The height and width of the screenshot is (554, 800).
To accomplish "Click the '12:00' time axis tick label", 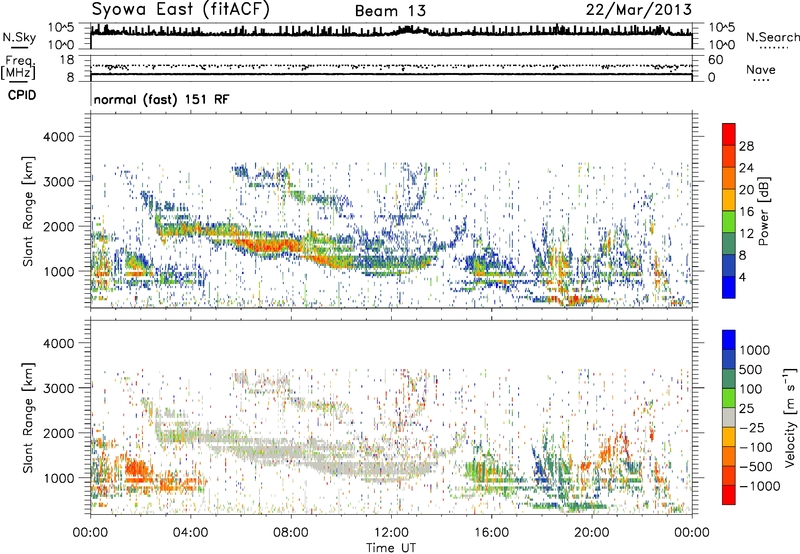I will pos(391,533).
